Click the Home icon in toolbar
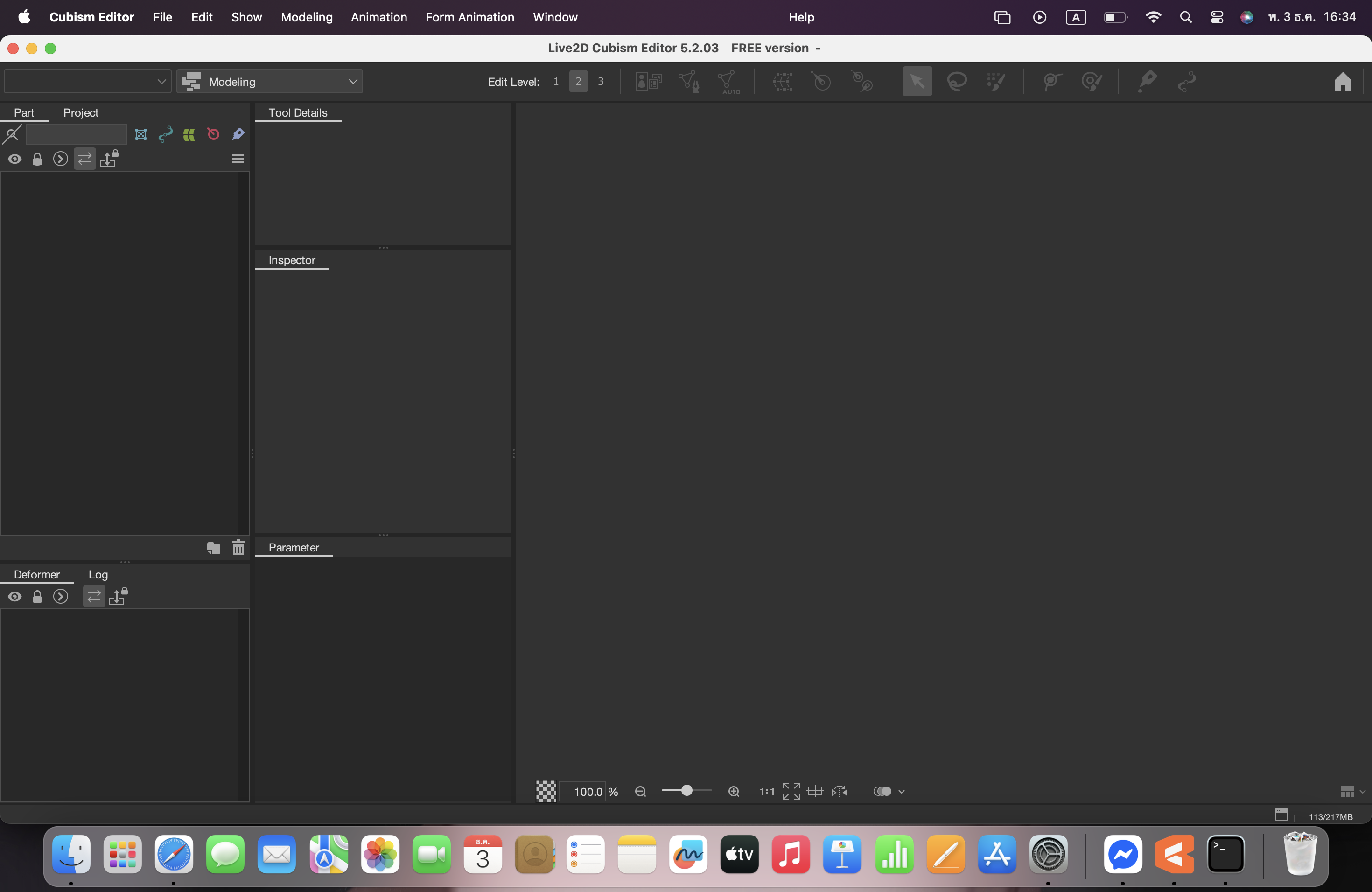 (1343, 81)
